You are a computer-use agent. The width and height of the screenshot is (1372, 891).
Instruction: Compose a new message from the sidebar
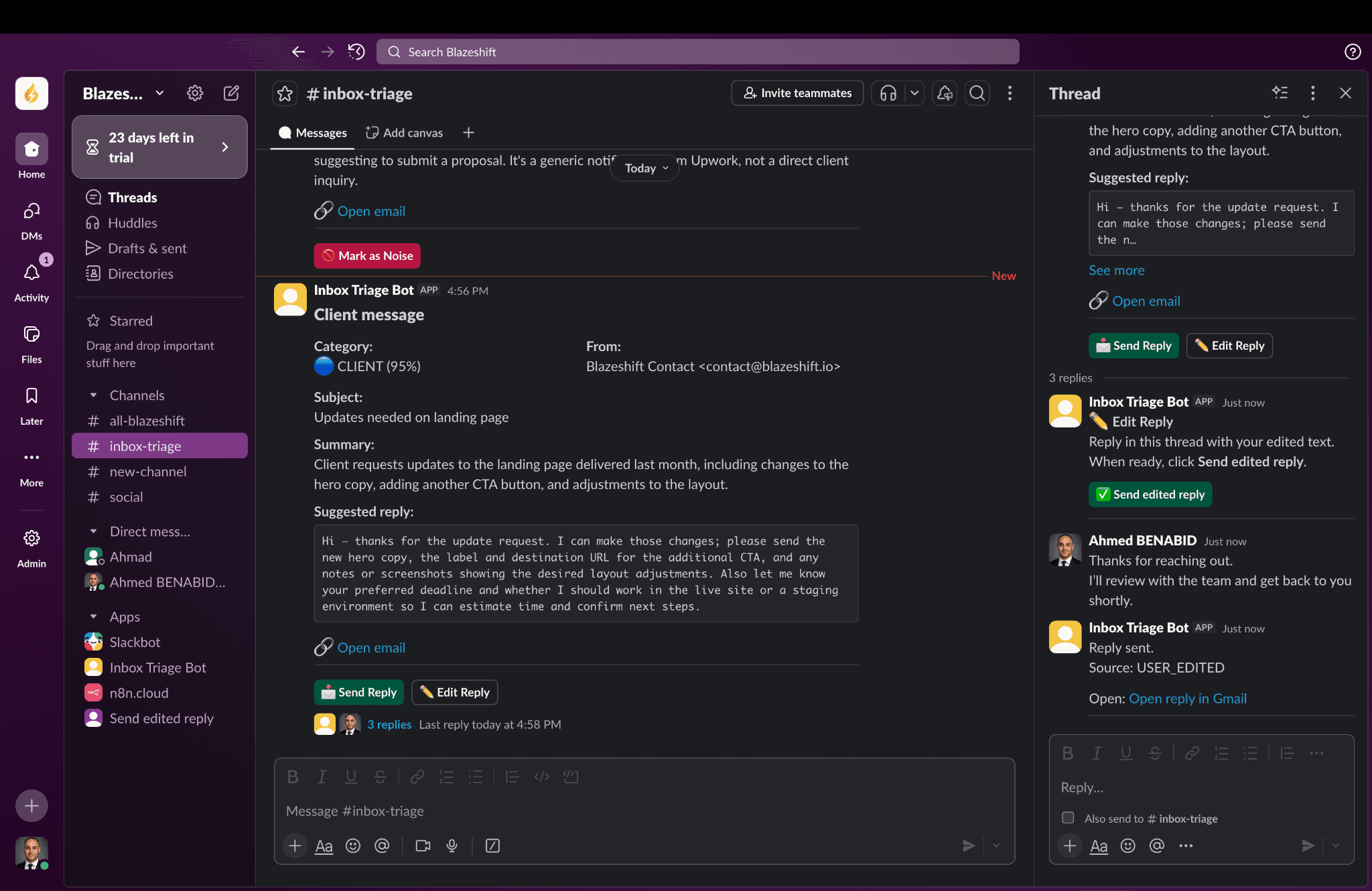tap(232, 93)
